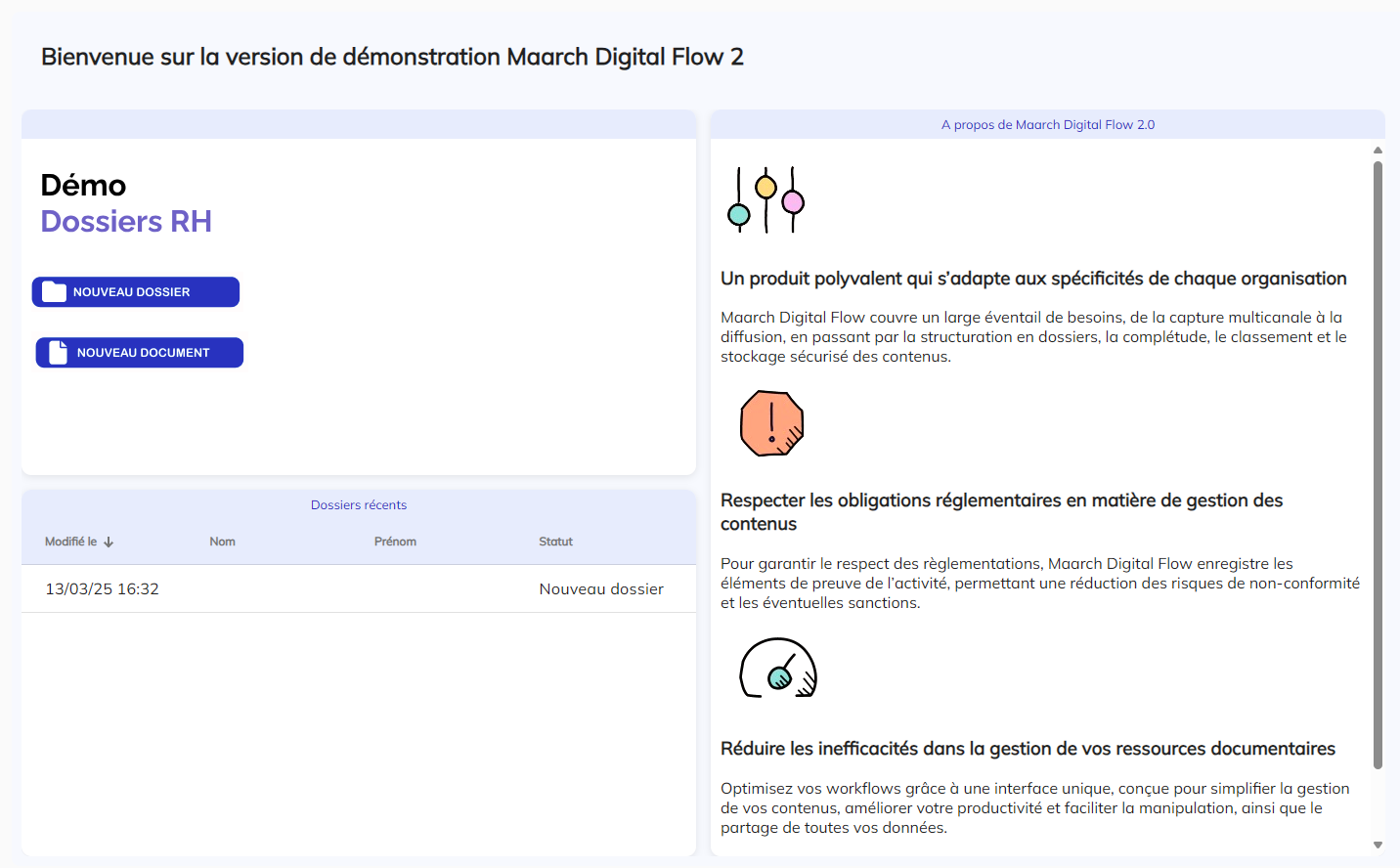Click the Dossiers RH heading
Viewport: 1400px width, 868px height.
pyautogui.click(x=126, y=222)
